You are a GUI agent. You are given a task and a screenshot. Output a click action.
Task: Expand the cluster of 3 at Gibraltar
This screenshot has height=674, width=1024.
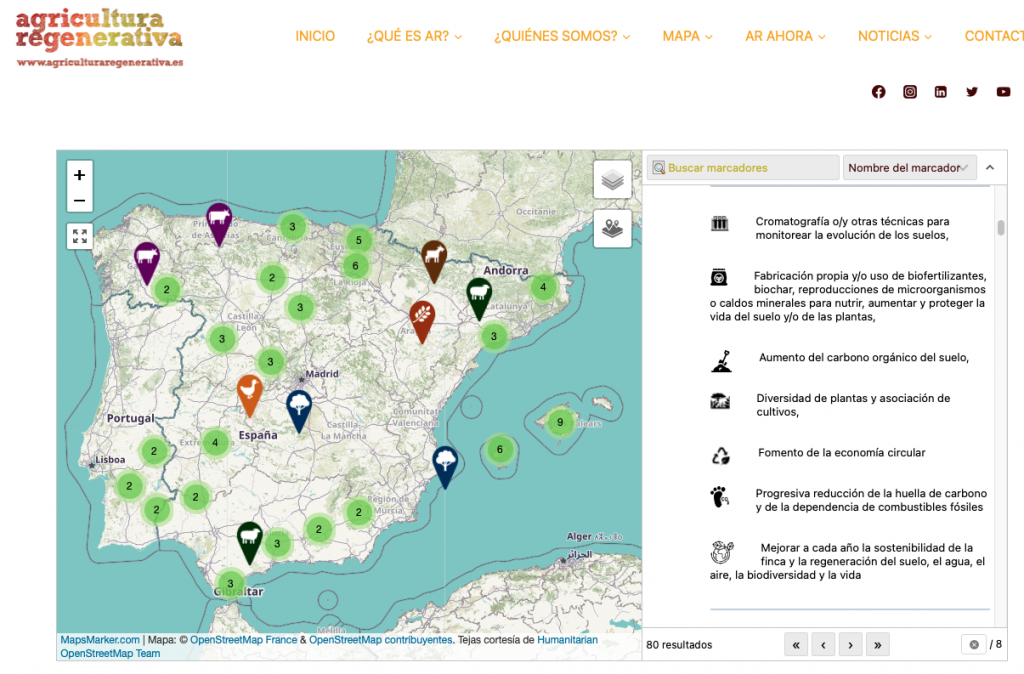tap(230, 584)
